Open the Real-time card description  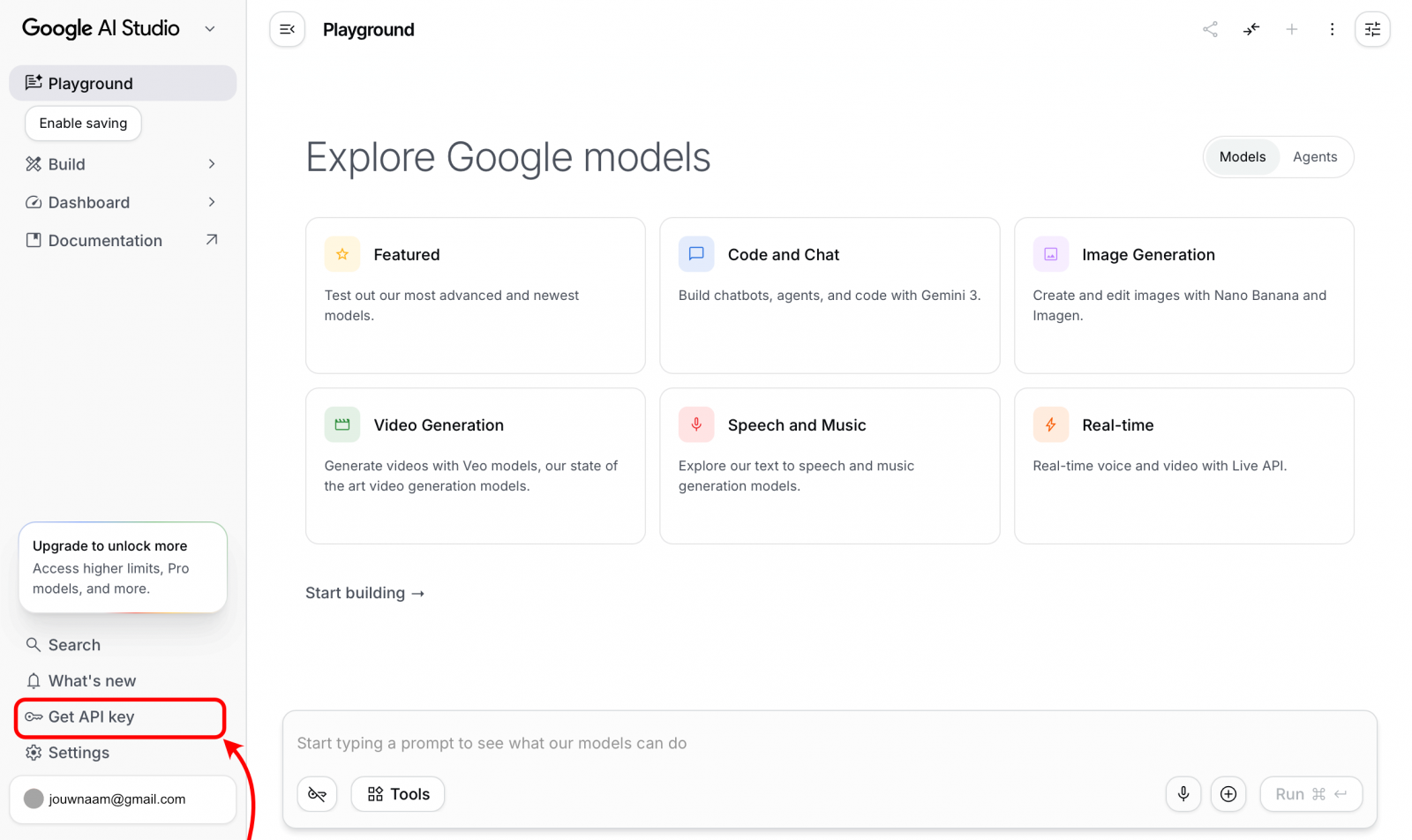(1160, 466)
